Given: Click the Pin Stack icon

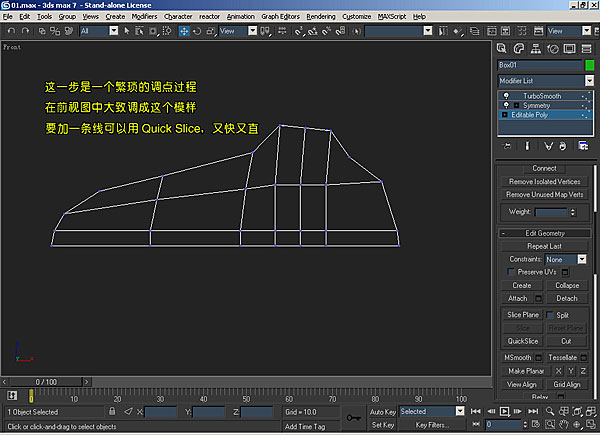Looking at the screenshot, I should (x=507, y=146).
